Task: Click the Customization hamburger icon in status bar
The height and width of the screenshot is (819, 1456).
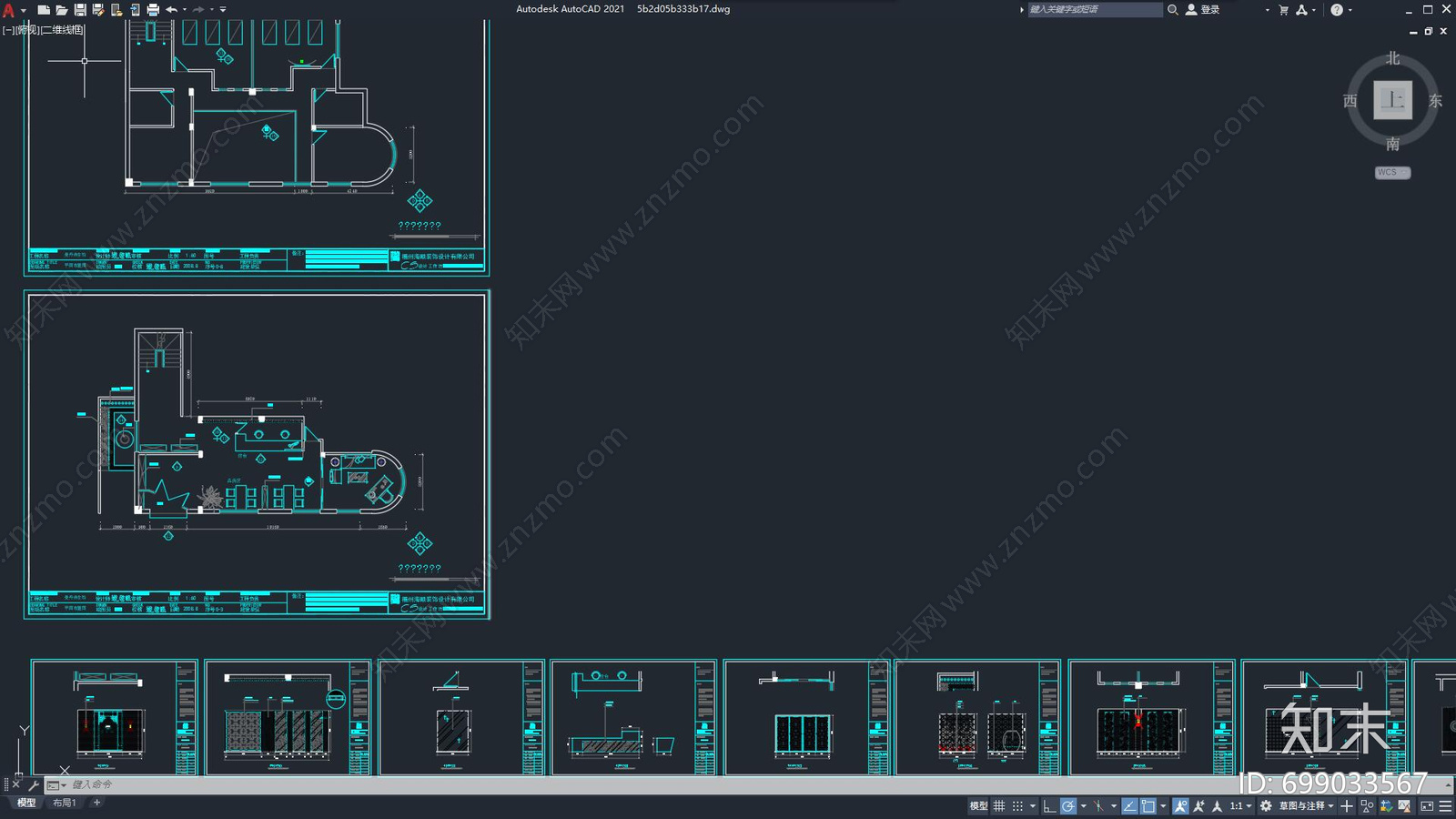Action: [1445, 806]
